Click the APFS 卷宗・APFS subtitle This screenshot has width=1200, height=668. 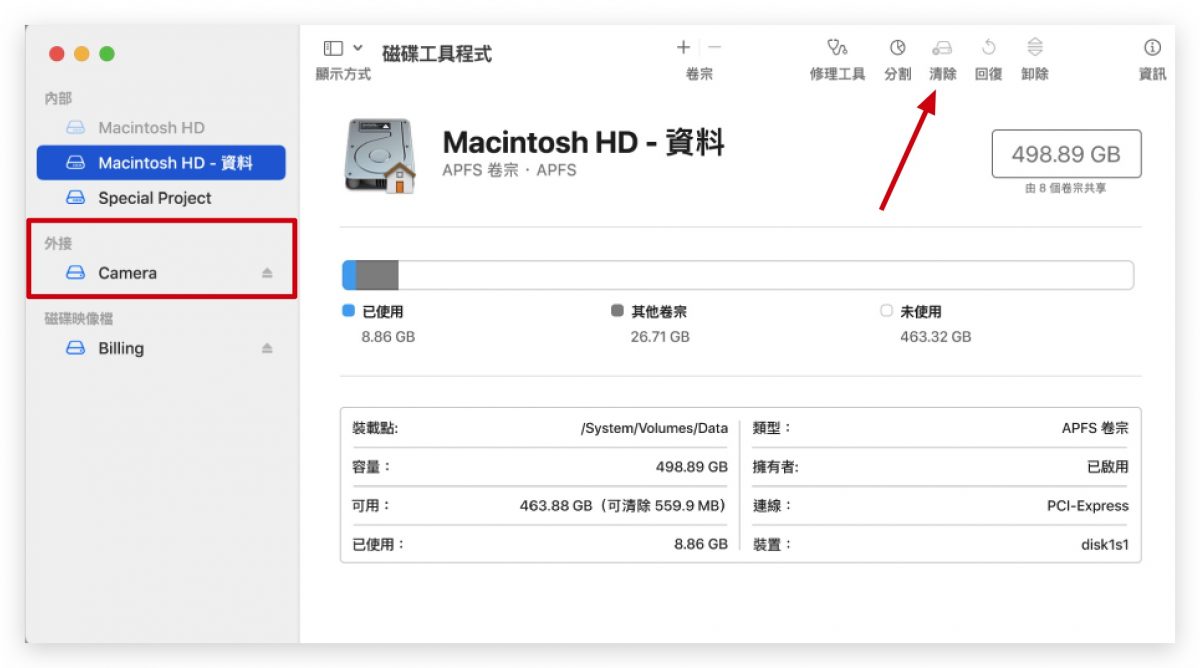pyautogui.click(x=509, y=170)
